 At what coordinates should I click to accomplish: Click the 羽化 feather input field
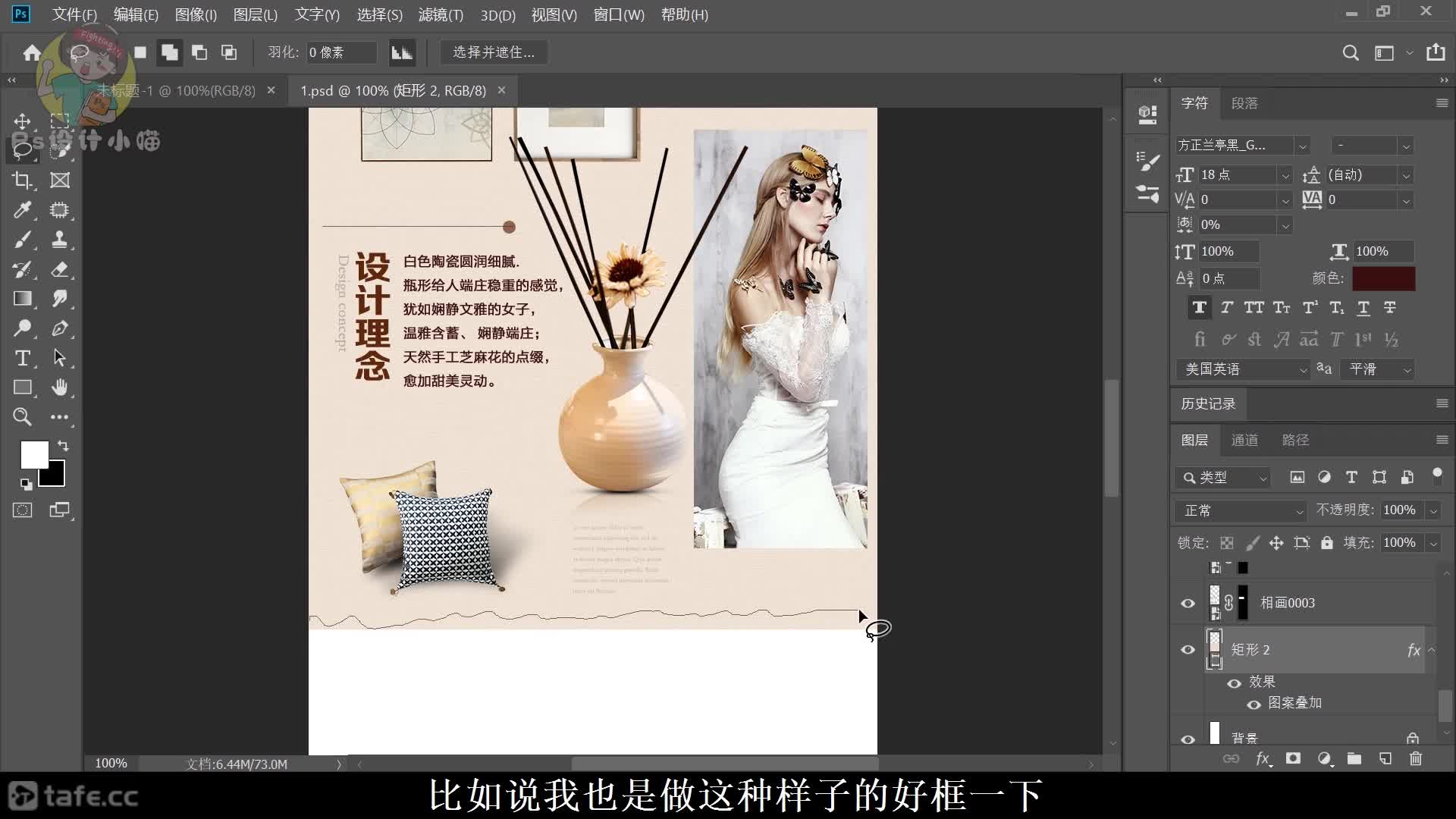pyautogui.click(x=341, y=52)
